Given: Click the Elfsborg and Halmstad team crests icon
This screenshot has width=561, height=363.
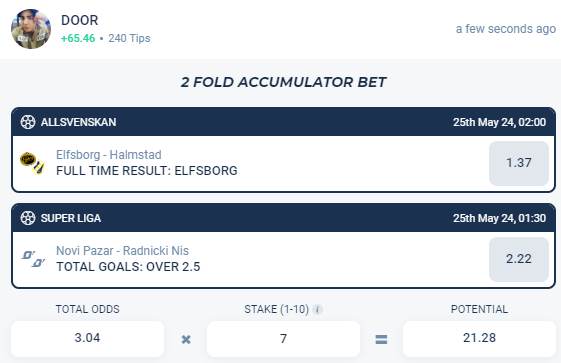Looking at the screenshot, I should tap(33, 163).
